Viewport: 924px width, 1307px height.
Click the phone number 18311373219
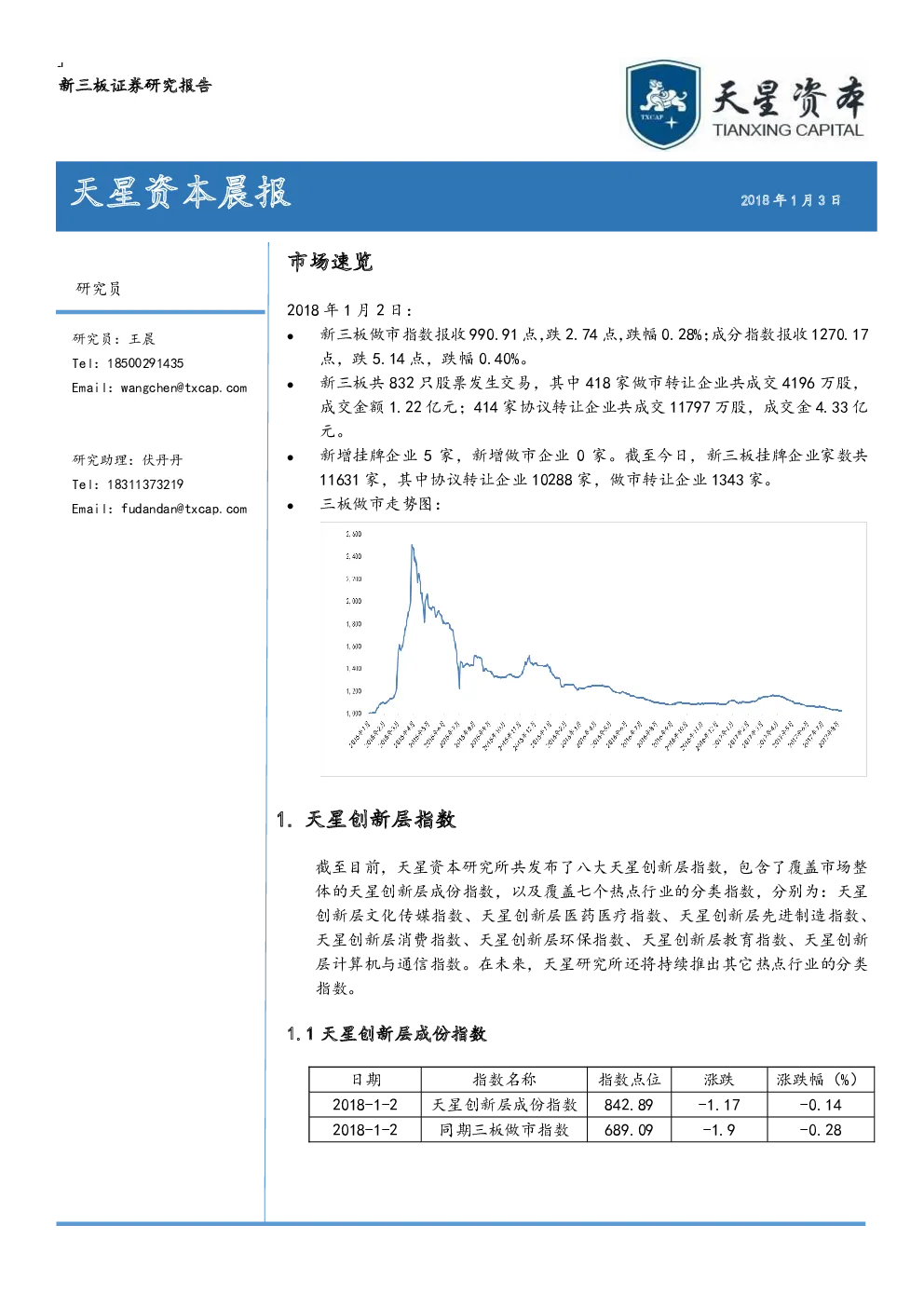[145, 484]
